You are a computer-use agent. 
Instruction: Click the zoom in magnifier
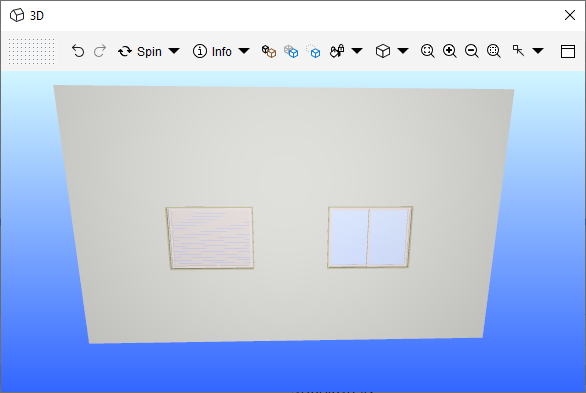(450, 51)
